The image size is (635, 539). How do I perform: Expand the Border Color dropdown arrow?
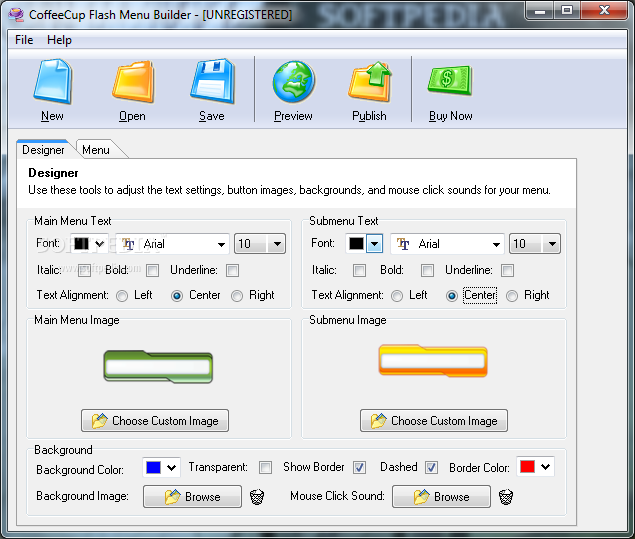[546, 467]
